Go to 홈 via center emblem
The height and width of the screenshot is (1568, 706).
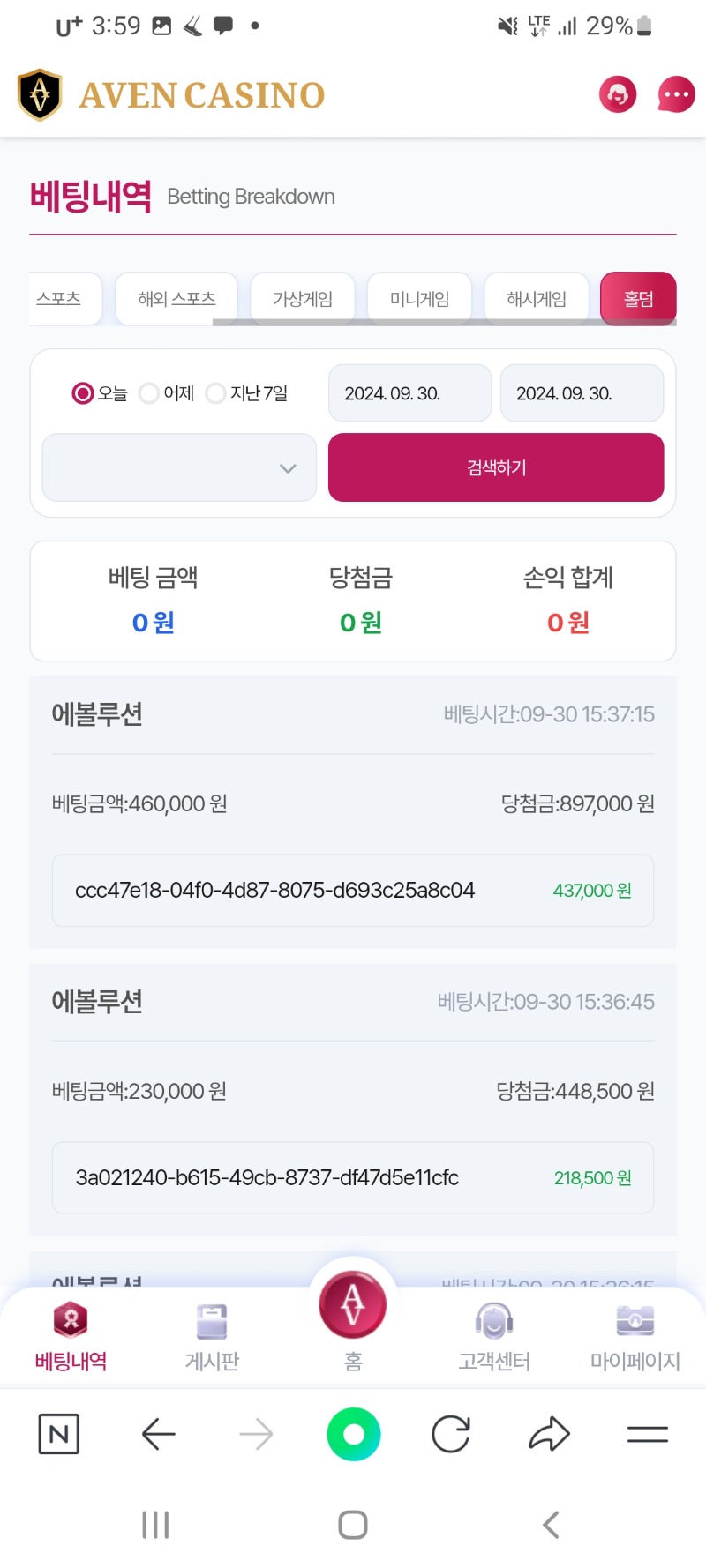pos(353,1303)
